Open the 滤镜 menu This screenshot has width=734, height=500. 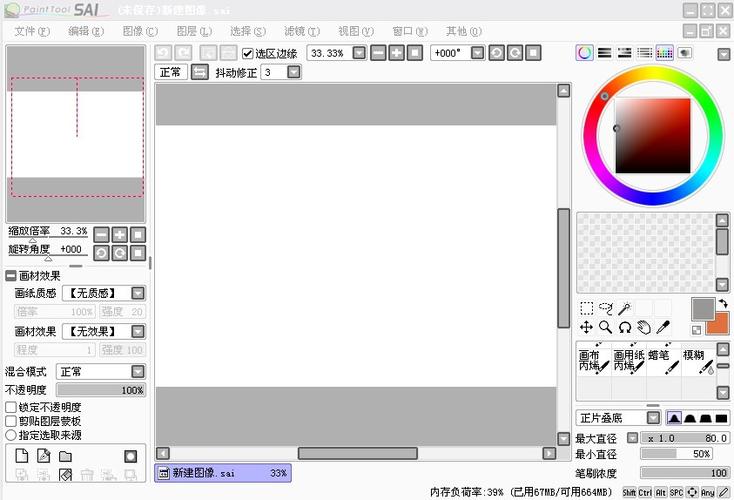302,31
